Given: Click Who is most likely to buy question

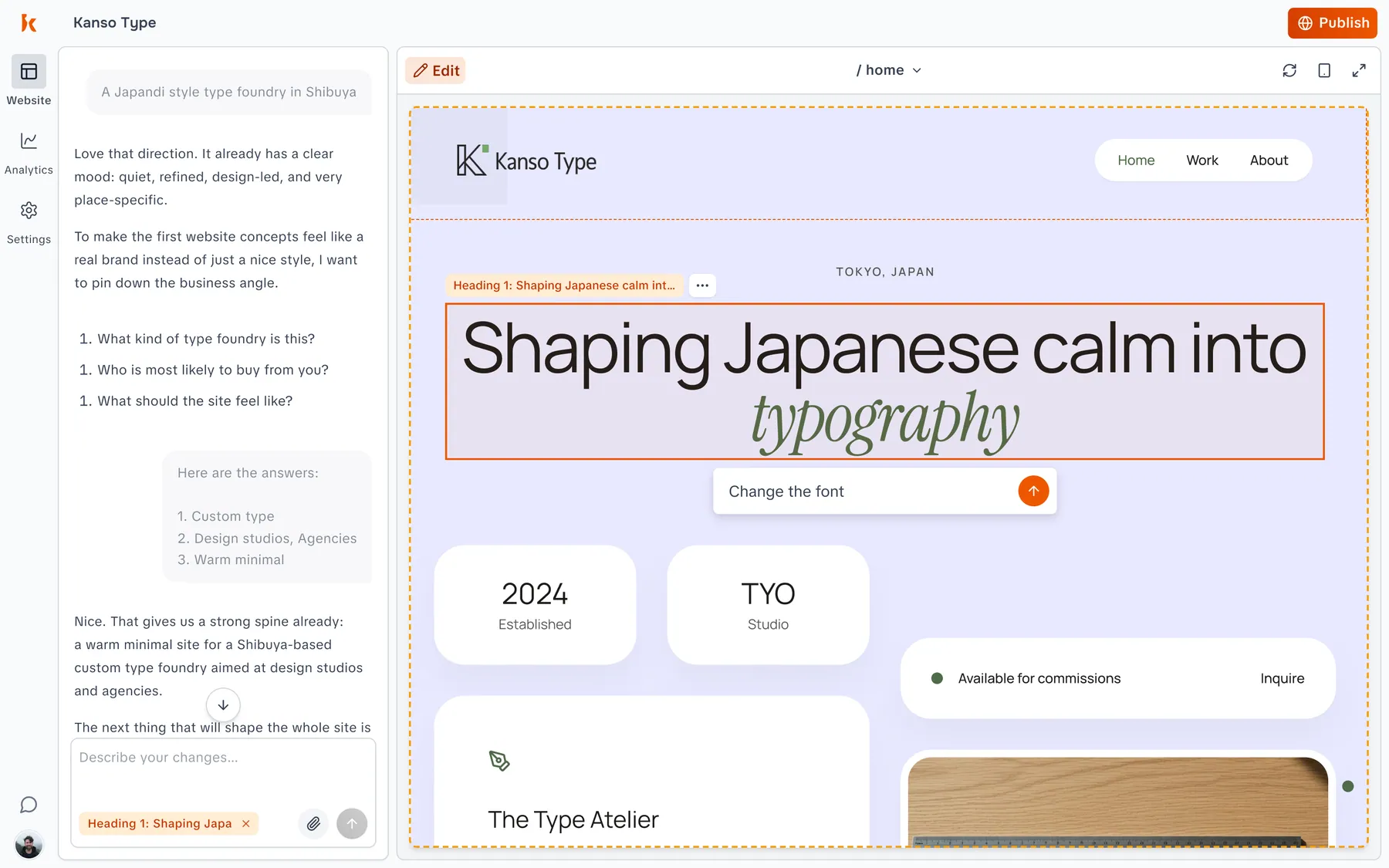Looking at the screenshot, I should click(x=213, y=370).
